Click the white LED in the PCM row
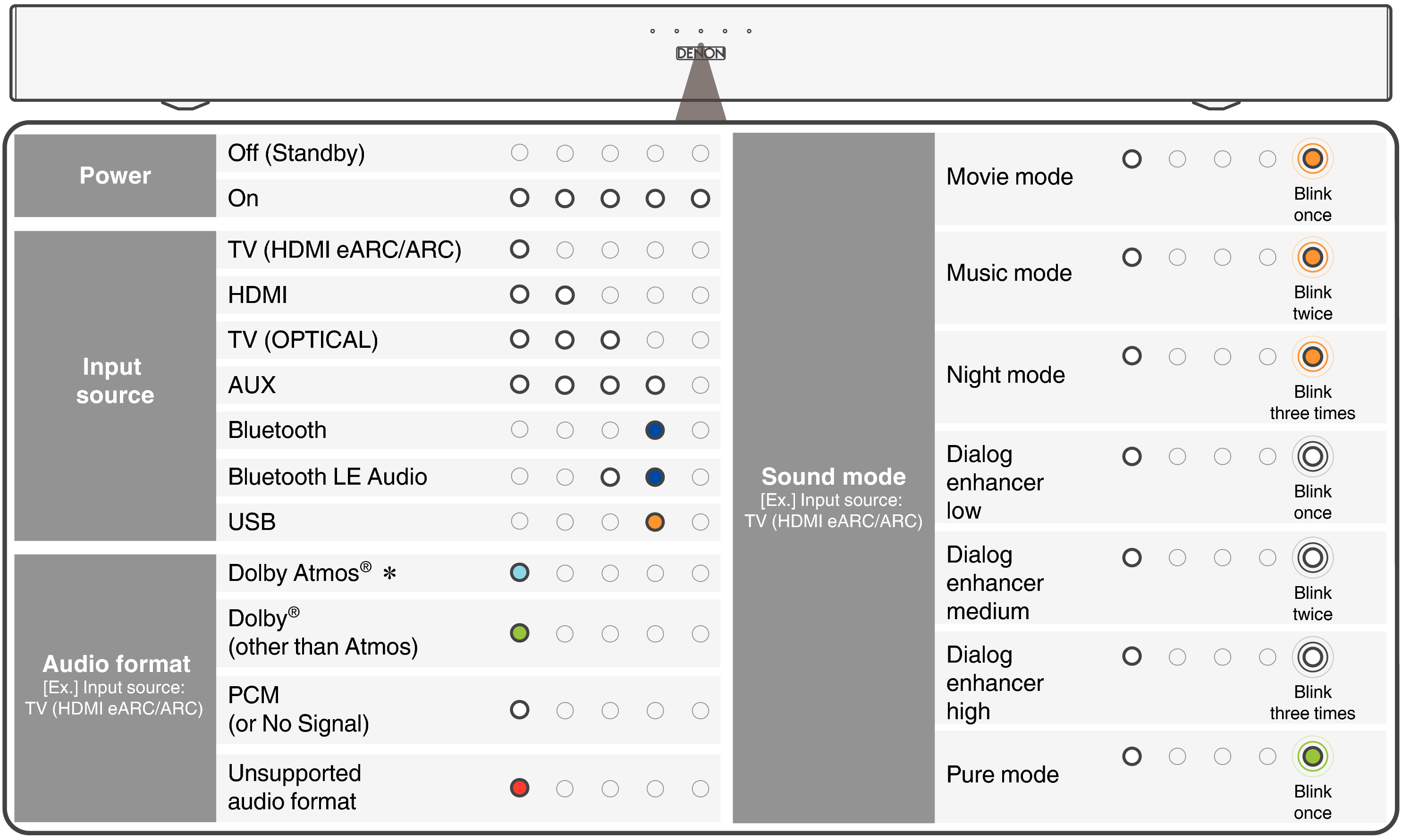The height and width of the screenshot is (840, 1402). point(519,709)
